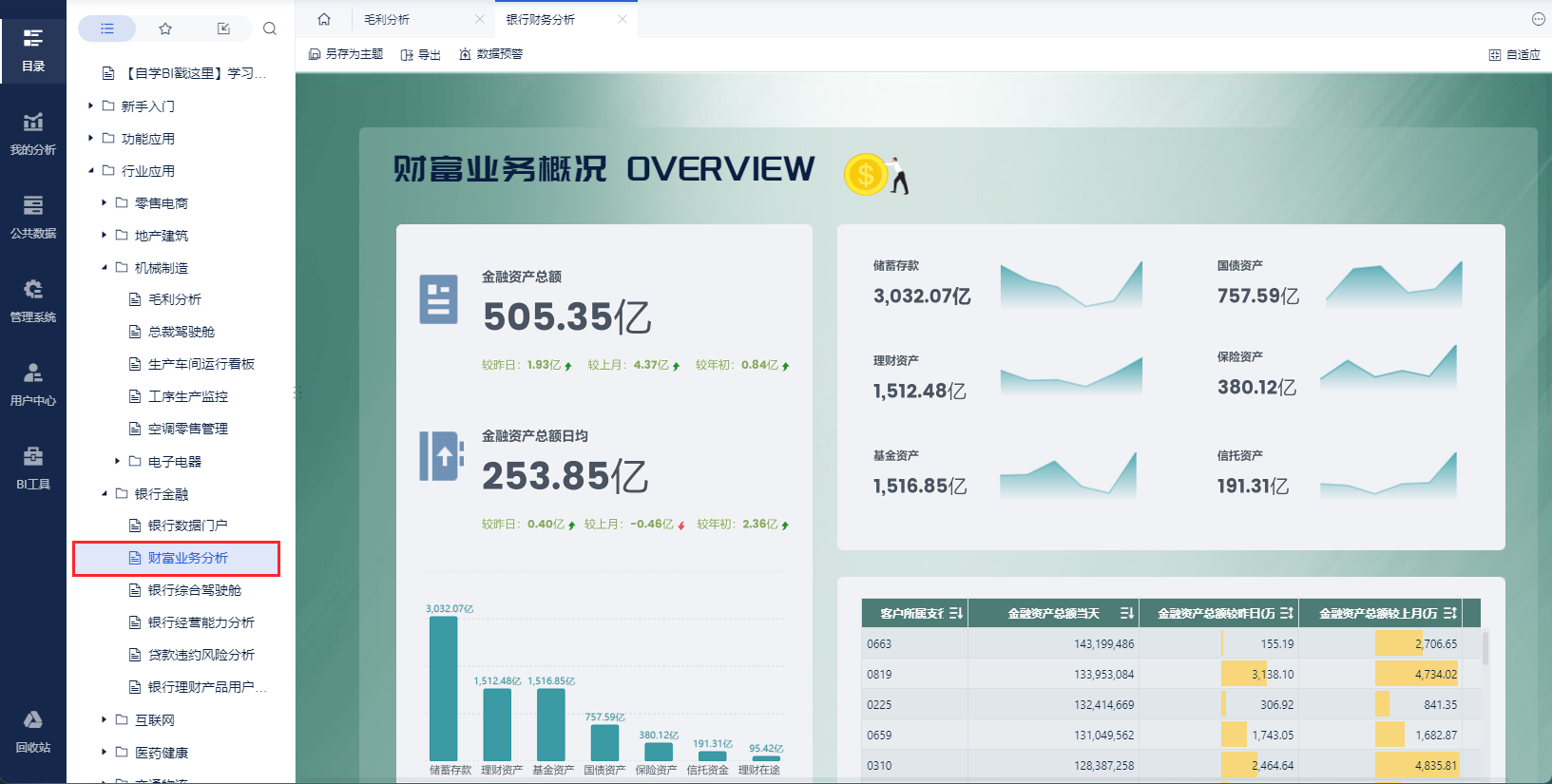The width and height of the screenshot is (1552, 784).
Task: Open 银行综合驾驶舱 in the tree
Action: point(194,590)
